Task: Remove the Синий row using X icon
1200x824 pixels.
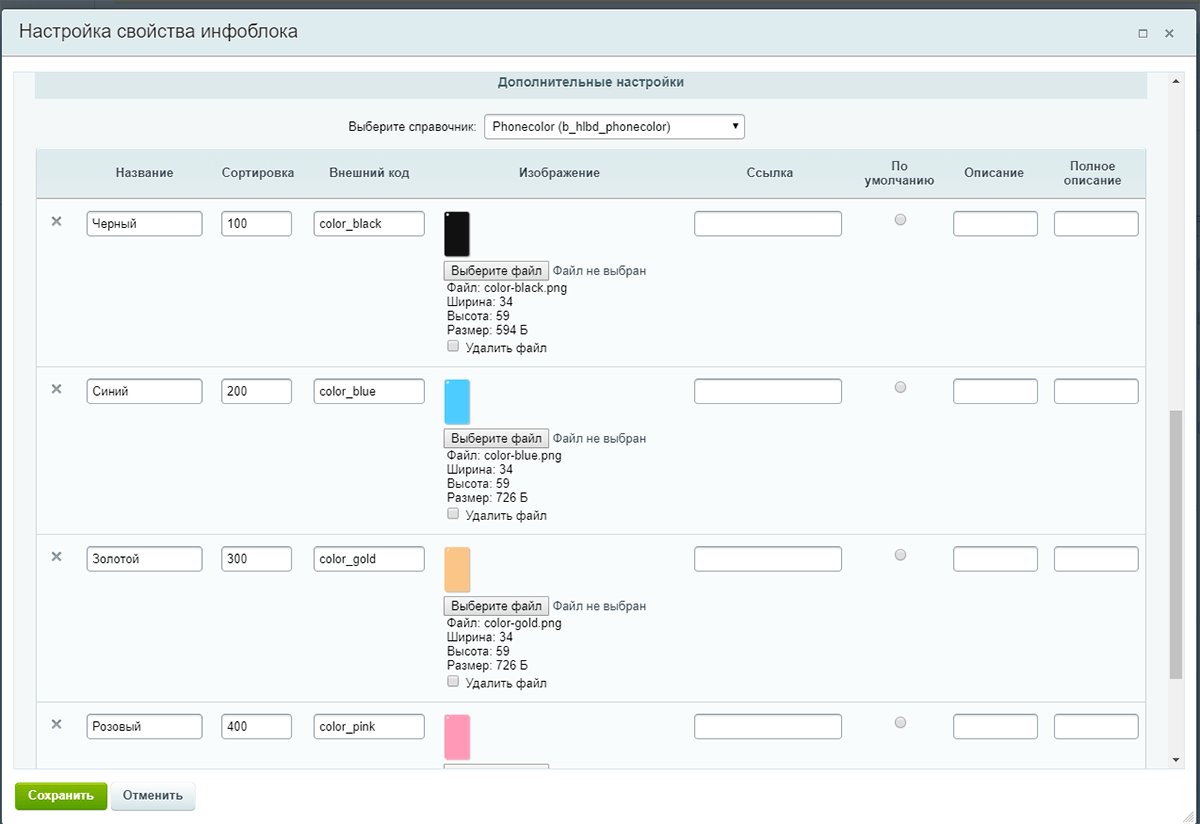Action: coord(57,389)
